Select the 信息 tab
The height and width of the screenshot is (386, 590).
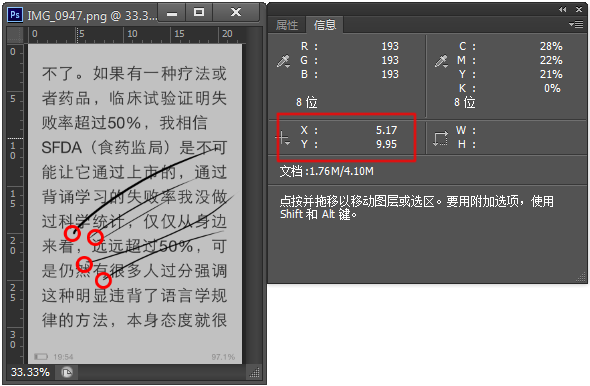click(x=325, y=25)
